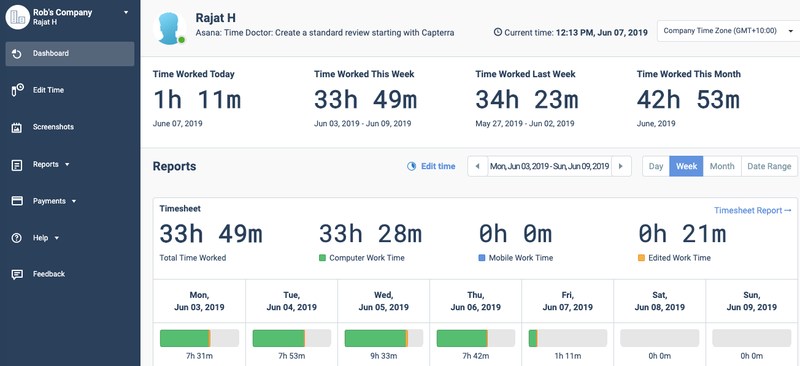The width and height of the screenshot is (800, 366).
Task: Click Rob's Company logo avatar
Action: pyautogui.click(x=17, y=17)
